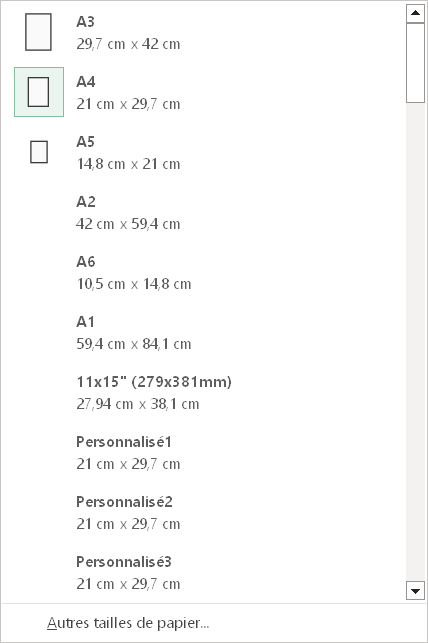Choose the A5 14,8 cm x 21 cm option

(x=204, y=152)
